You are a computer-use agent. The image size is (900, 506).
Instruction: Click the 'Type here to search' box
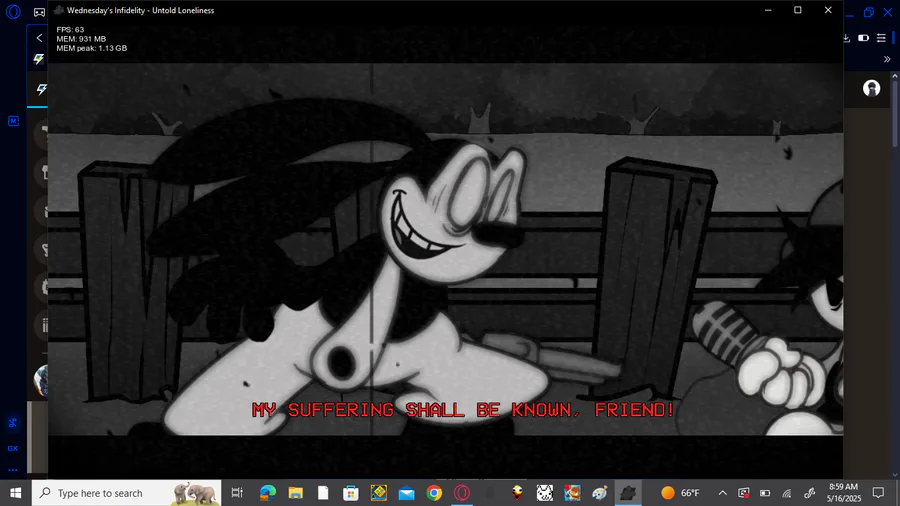click(126, 493)
